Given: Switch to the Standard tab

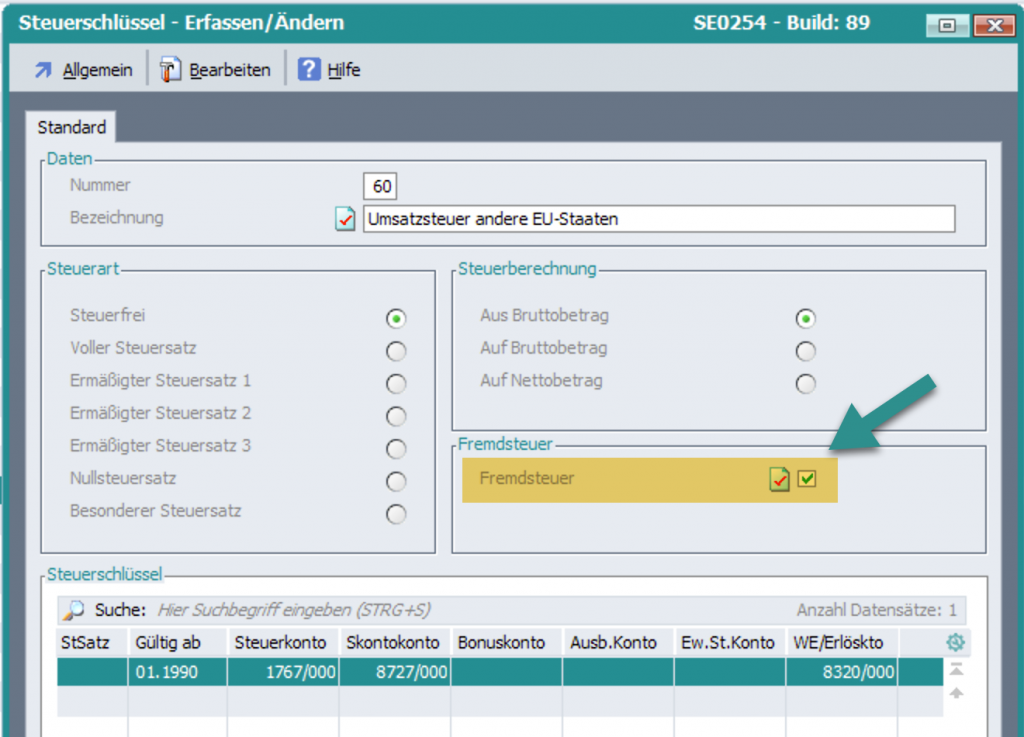Looking at the screenshot, I should click(71, 128).
